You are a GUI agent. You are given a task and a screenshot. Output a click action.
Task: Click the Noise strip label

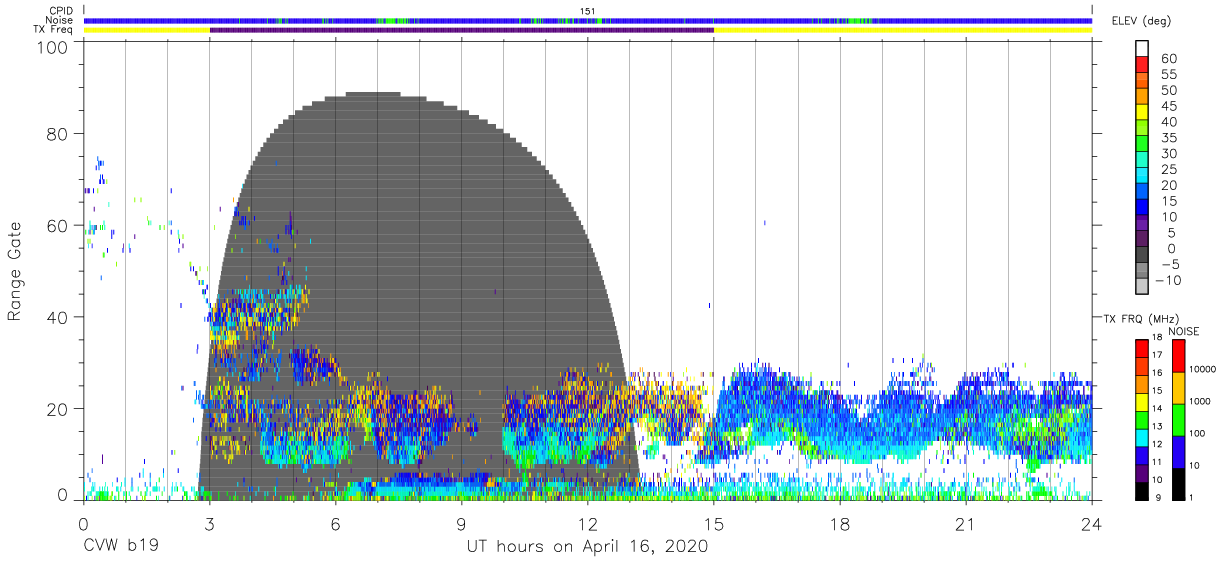60,20
